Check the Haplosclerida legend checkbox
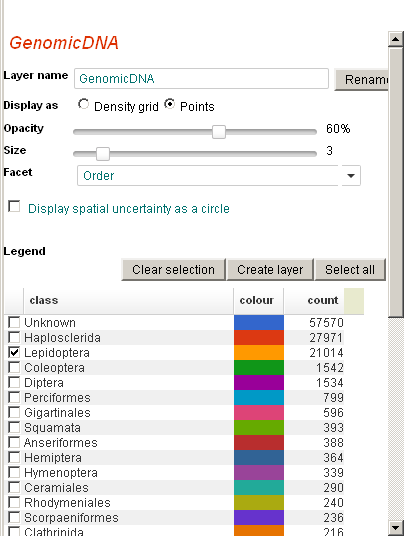The width and height of the screenshot is (404, 536). tap(14, 337)
